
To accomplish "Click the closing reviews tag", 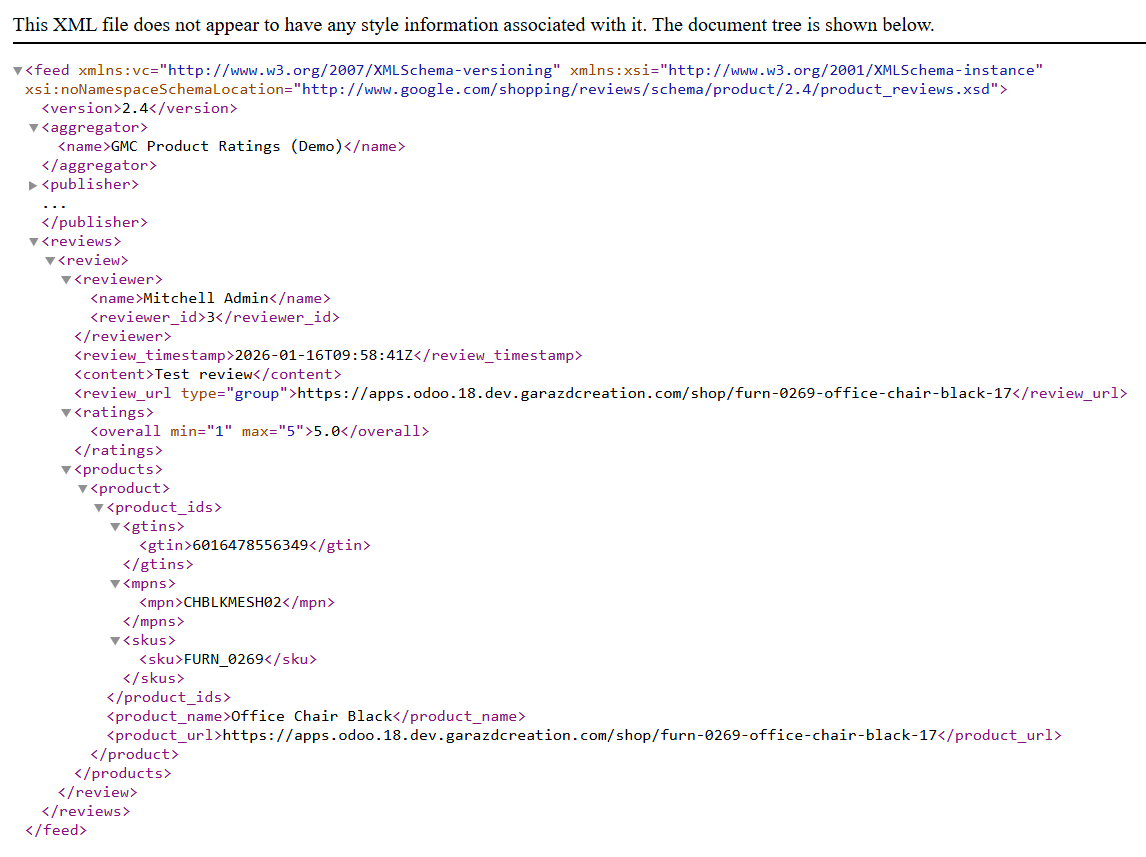I will tap(86, 811).
